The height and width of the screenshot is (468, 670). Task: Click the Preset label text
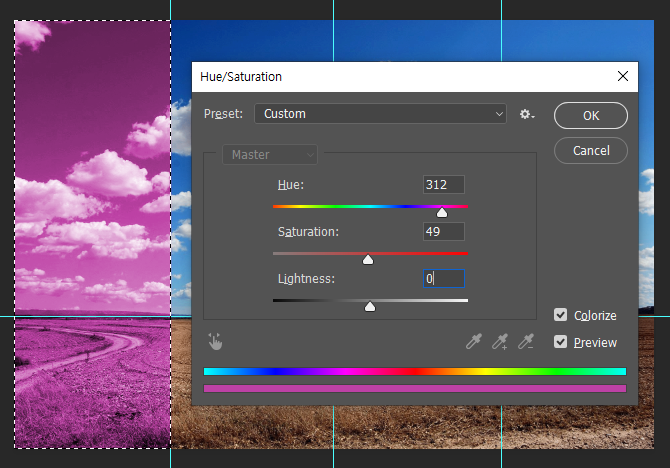point(223,114)
